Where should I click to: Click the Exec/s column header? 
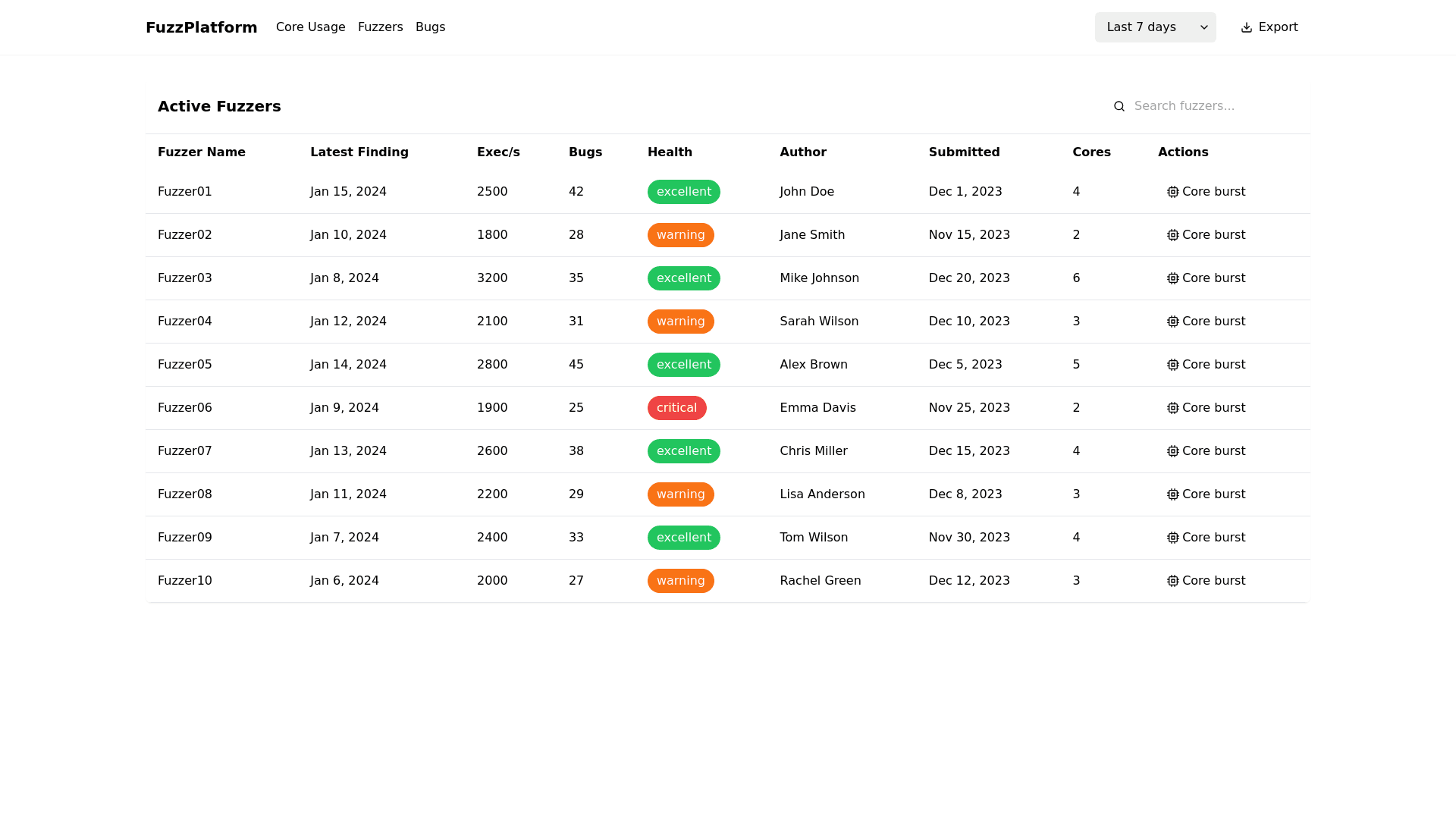[498, 152]
